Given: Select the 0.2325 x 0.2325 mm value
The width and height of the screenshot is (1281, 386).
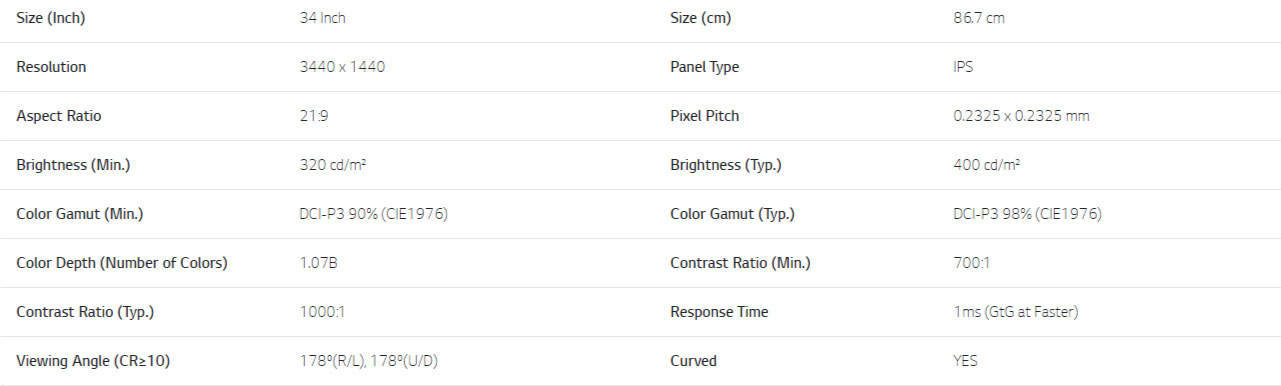Looking at the screenshot, I should tap(1021, 116).
